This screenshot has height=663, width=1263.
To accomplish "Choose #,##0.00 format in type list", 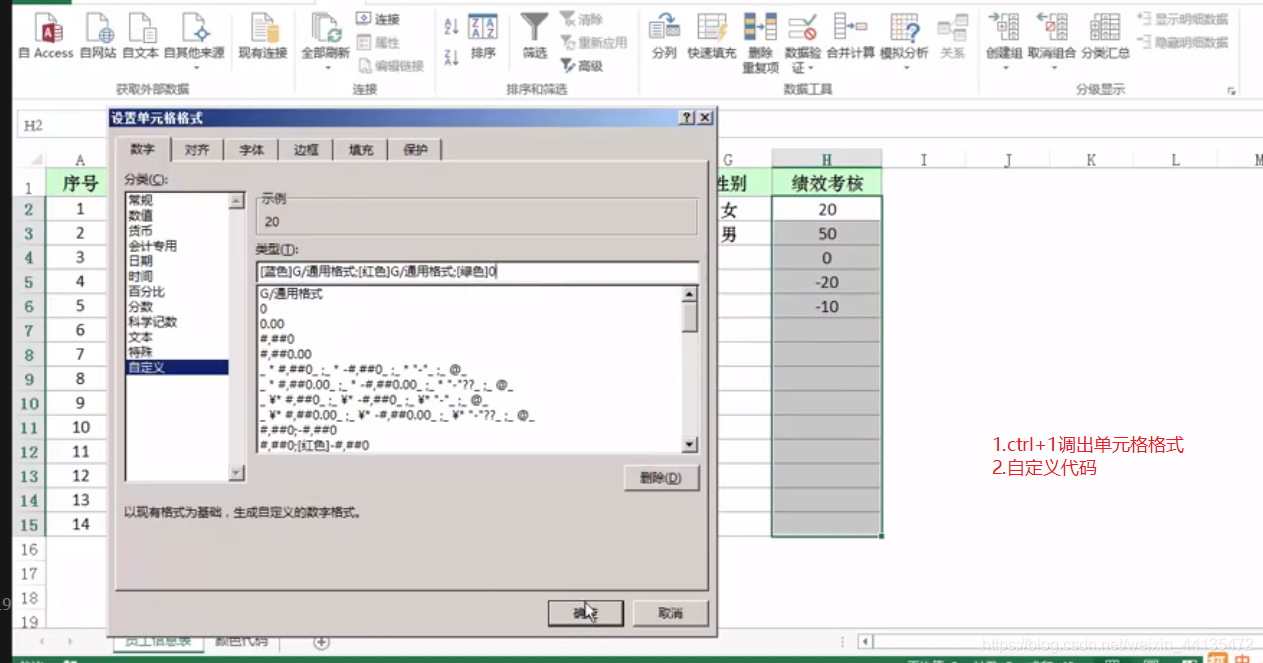I will 469,354.
